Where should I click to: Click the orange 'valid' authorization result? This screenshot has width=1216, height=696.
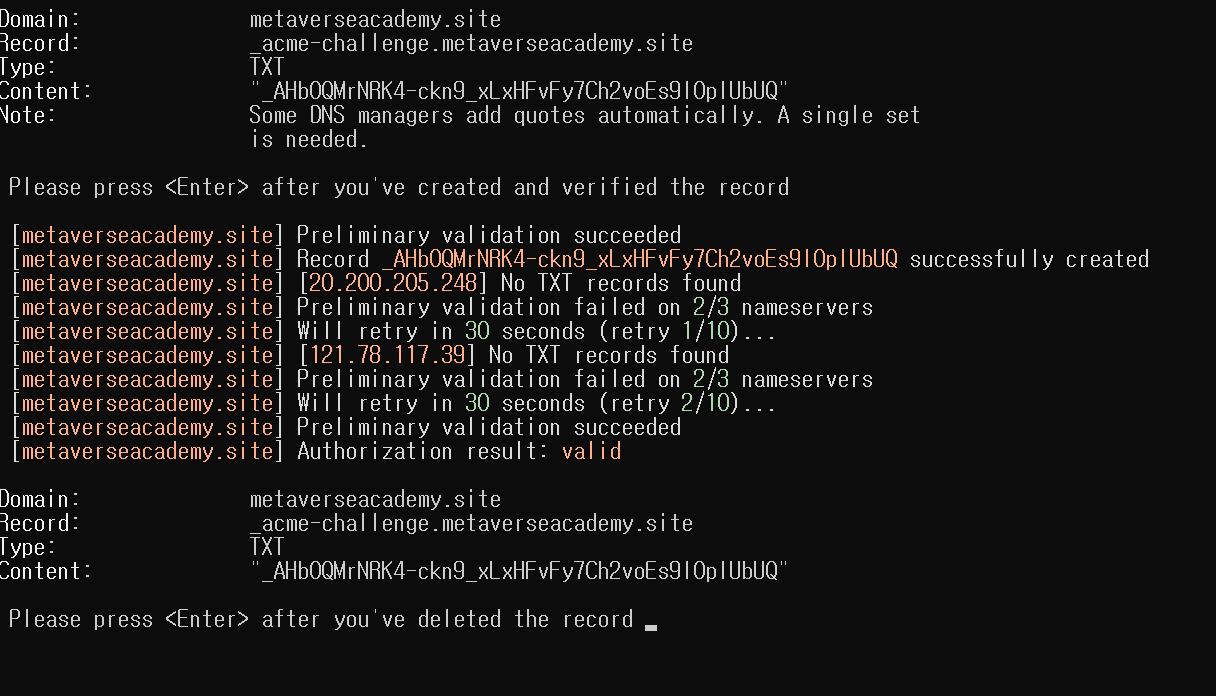coord(591,452)
